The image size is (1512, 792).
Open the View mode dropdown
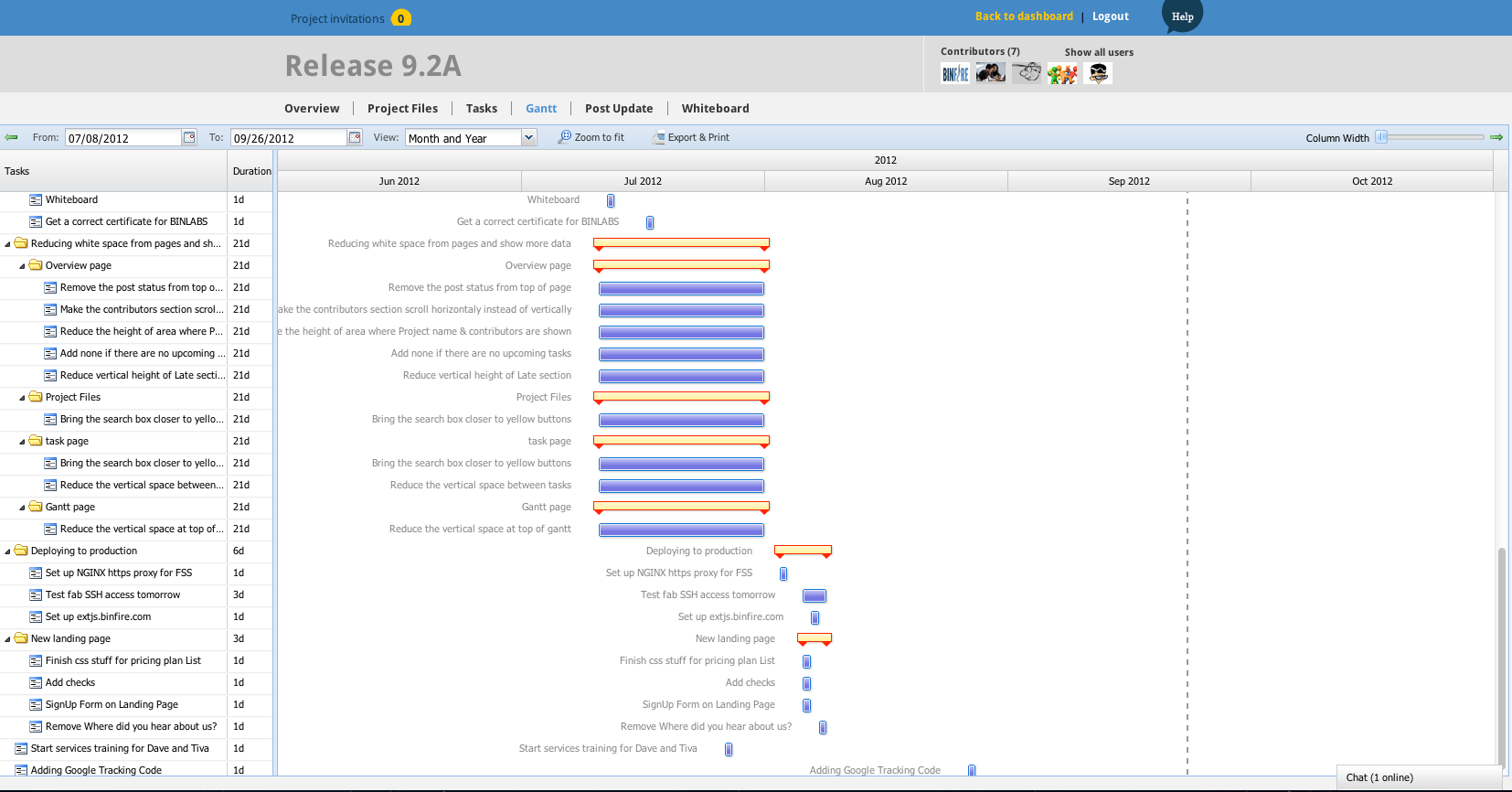[x=528, y=138]
